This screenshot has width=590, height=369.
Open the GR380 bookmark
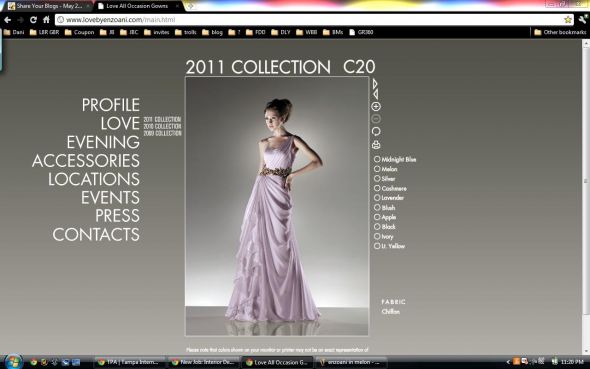361,32
